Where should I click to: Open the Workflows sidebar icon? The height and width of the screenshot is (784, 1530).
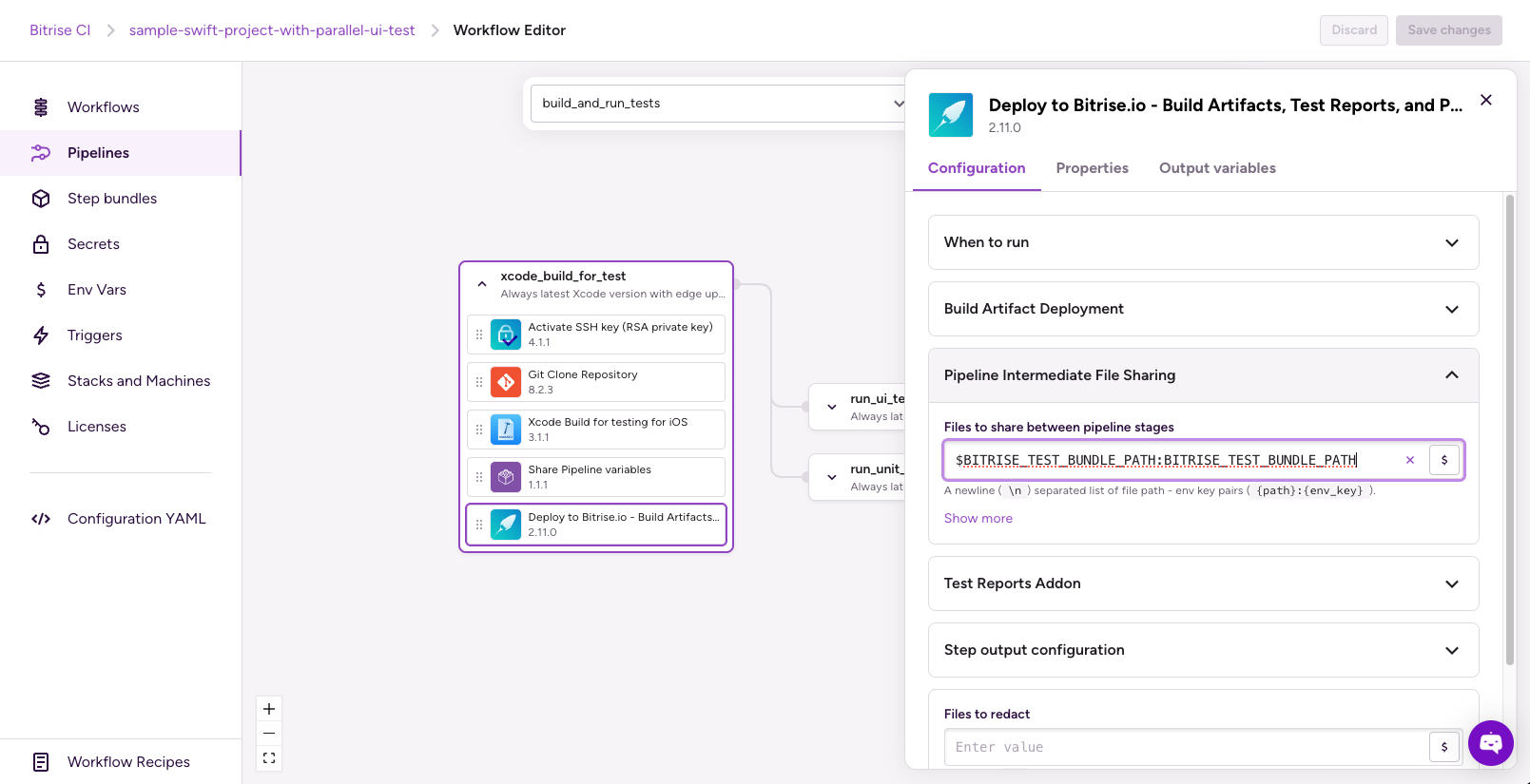(x=41, y=107)
